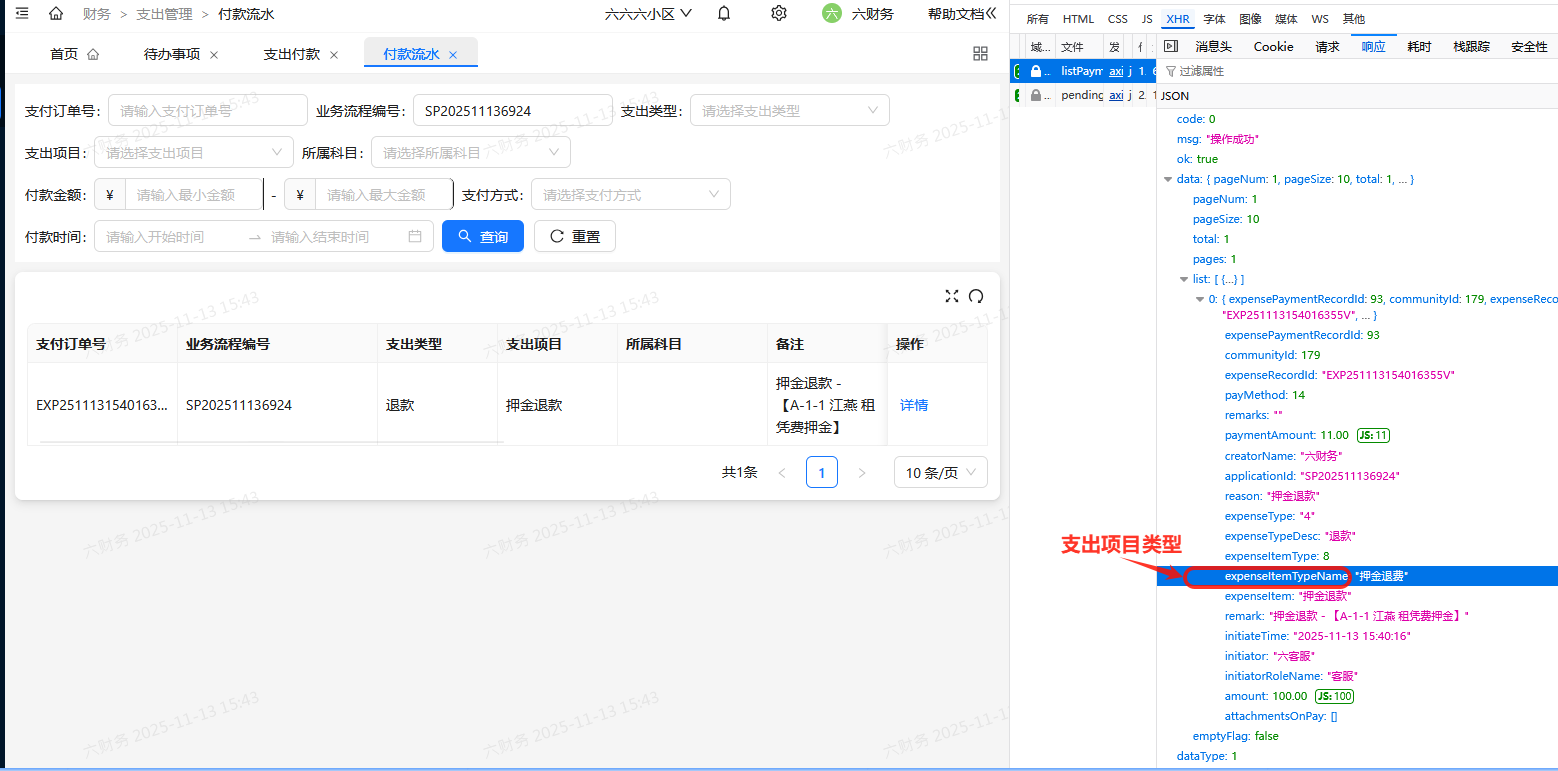This screenshot has width=1558, height=771.
Task: Switch to the 待办事项 tab
Action: click(x=175, y=53)
